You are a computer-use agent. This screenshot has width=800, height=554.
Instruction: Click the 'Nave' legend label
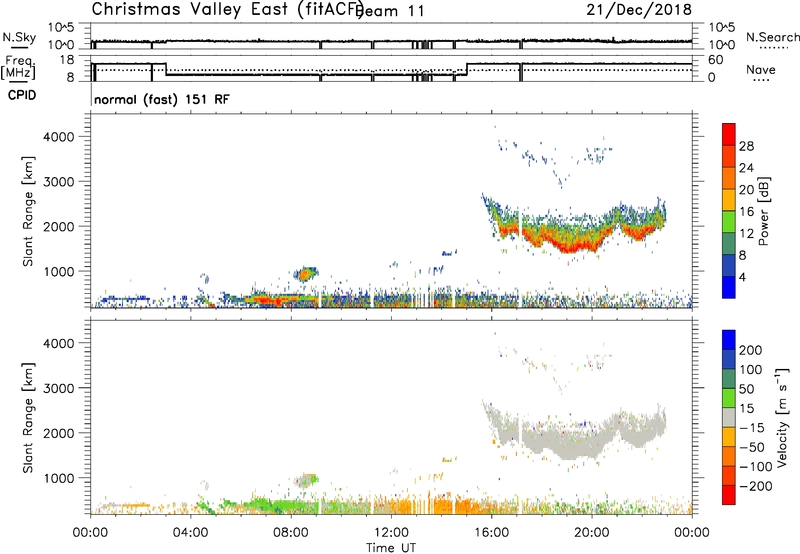[761, 70]
